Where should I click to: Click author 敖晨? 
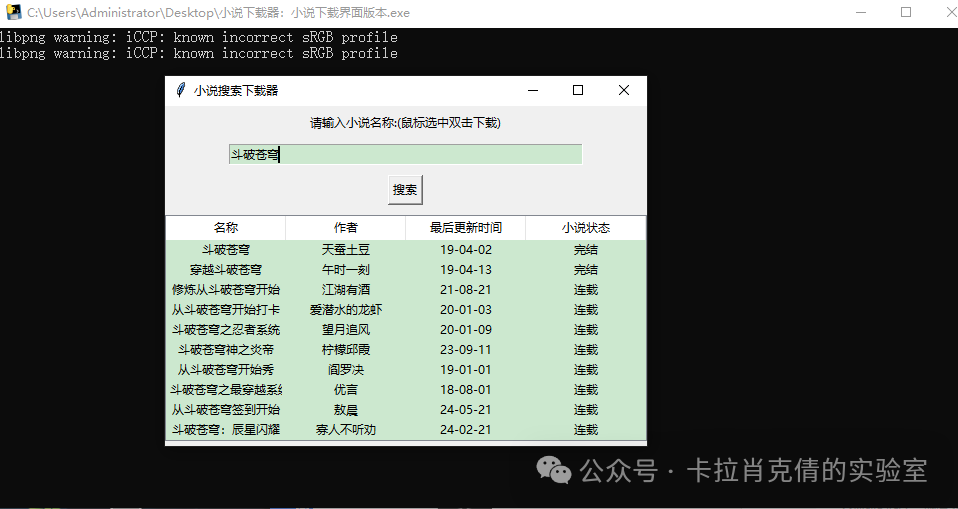[x=345, y=410]
